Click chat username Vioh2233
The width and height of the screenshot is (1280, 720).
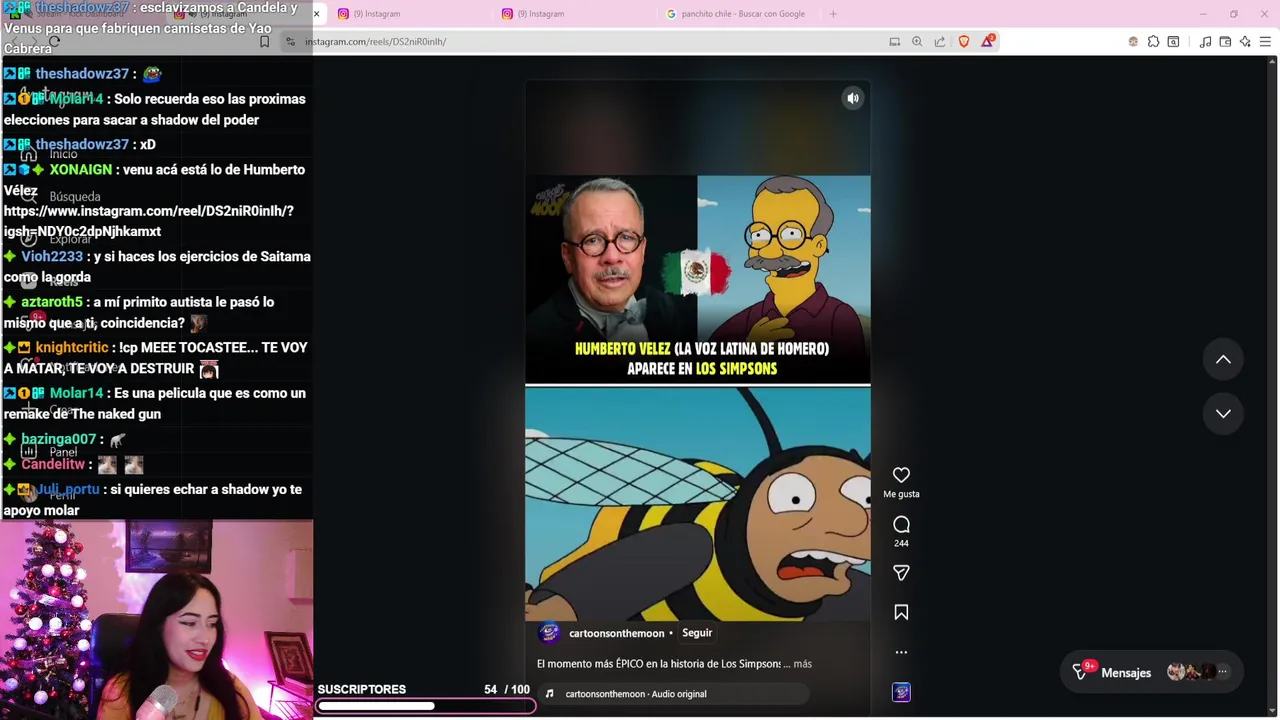pyautogui.click(x=52, y=257)
